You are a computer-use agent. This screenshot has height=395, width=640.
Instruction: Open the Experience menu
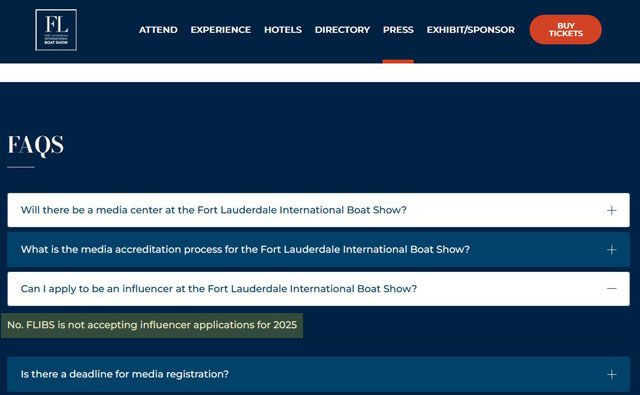click(220, 30)
